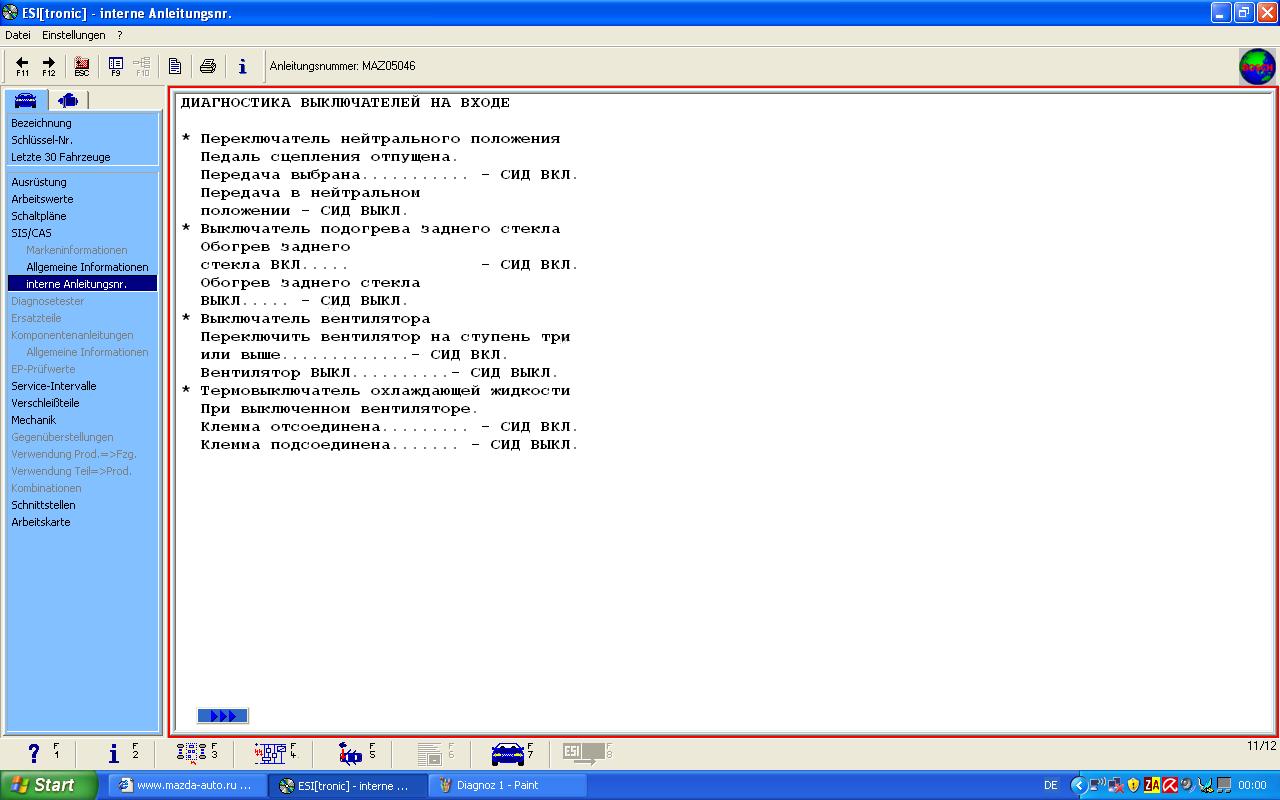Image resolution: width=1280 pixels, height=800 pixels.
Task: Click the F11 back arrow icon
Action: 22,66
